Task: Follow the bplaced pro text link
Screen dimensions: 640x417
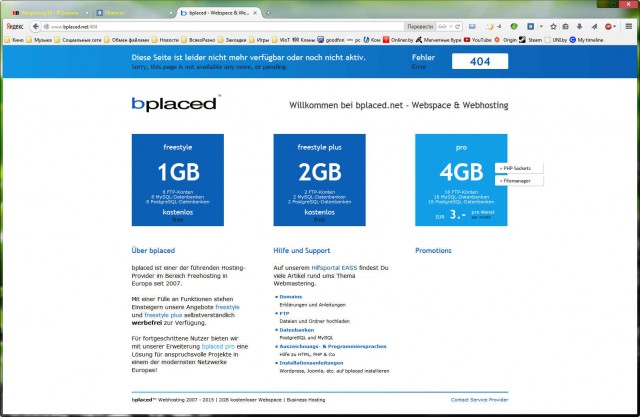Action: (218, 346)
